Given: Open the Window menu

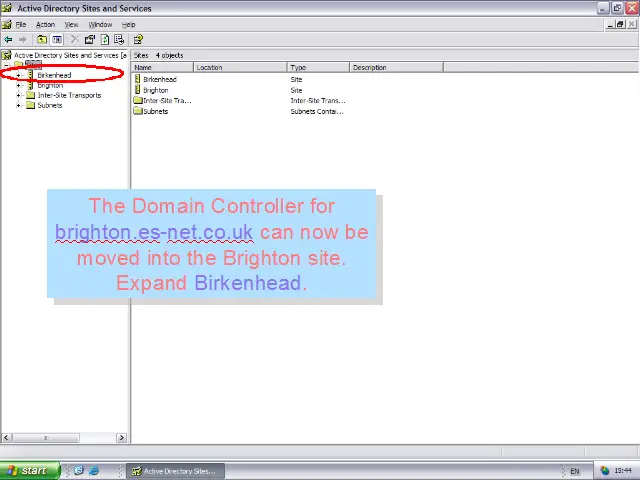Looking at the screenshot, I should point(100,24).
